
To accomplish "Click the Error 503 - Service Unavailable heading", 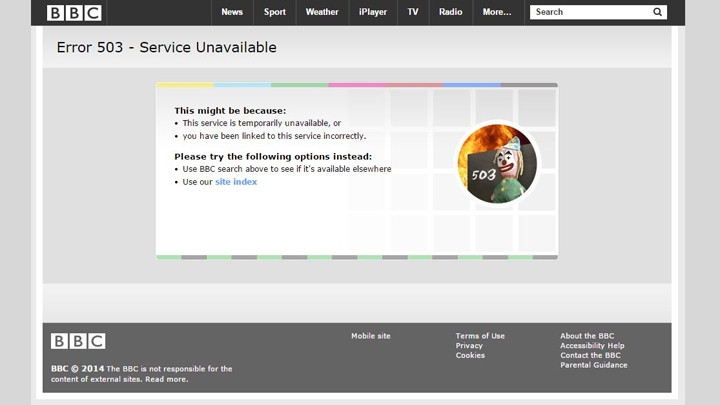I will [x=167, y=47].
